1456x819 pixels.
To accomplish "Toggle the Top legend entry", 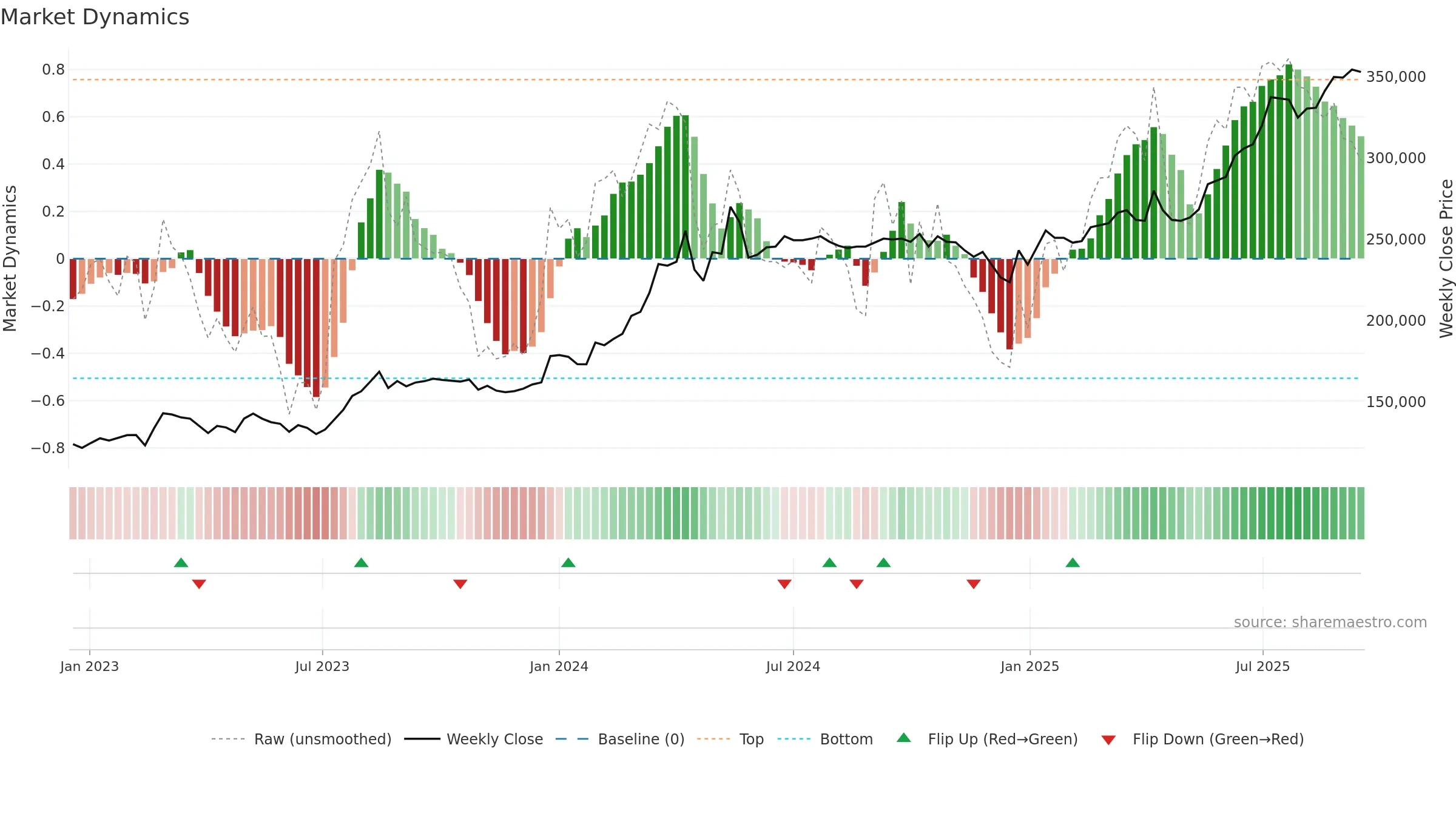I will tap(730, 739).
